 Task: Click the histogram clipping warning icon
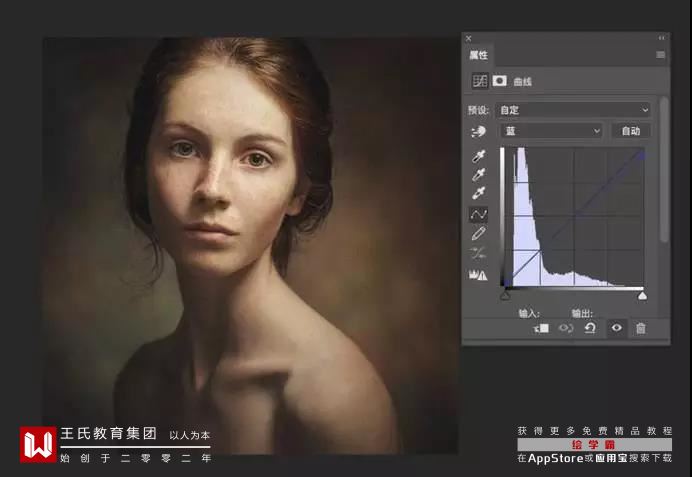click(x=478, y=275)
